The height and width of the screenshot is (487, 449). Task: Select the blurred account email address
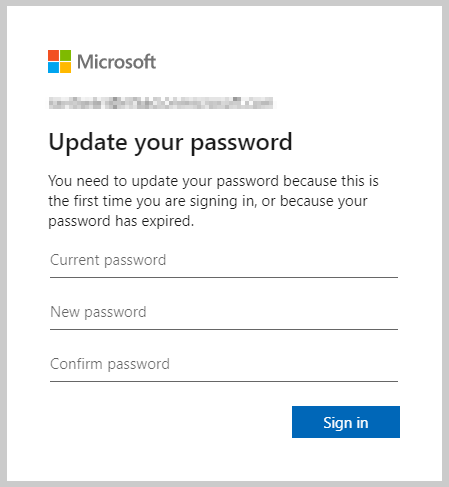click(161, 103)
